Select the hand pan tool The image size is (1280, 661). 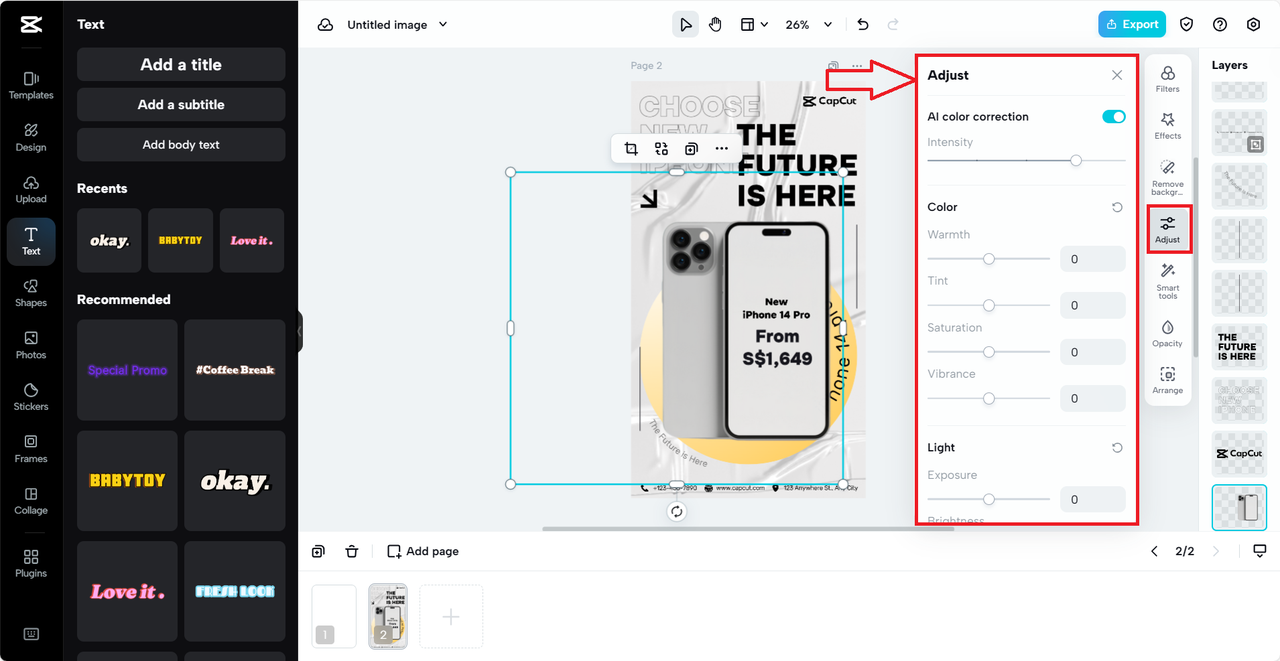click(x=715, y=25)
